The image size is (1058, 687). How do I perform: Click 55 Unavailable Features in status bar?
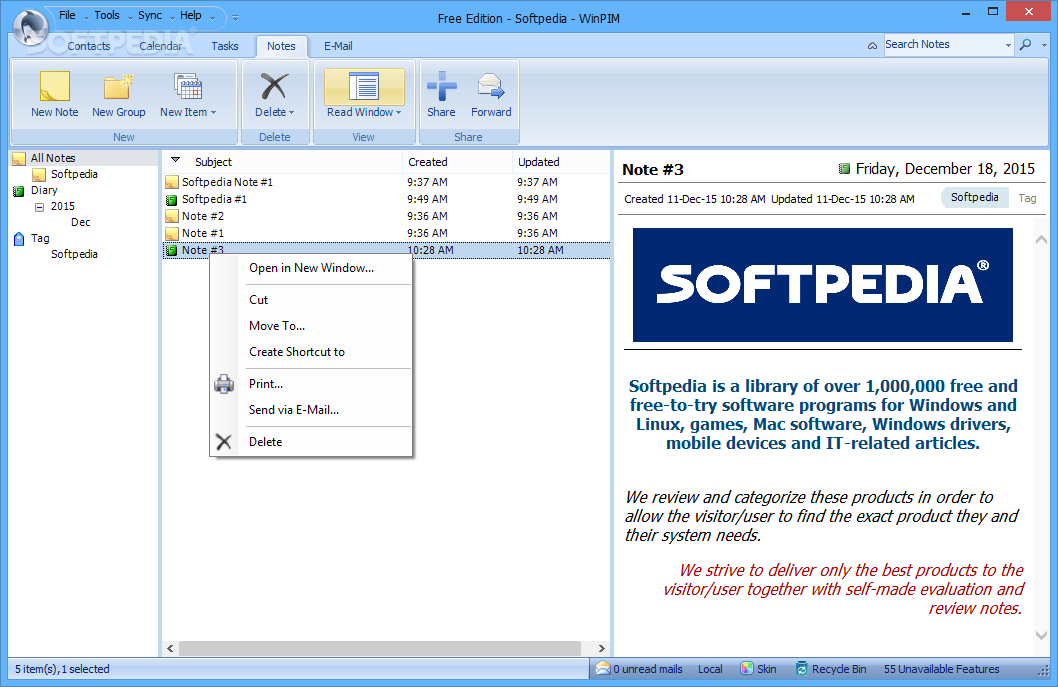point(941,669)
